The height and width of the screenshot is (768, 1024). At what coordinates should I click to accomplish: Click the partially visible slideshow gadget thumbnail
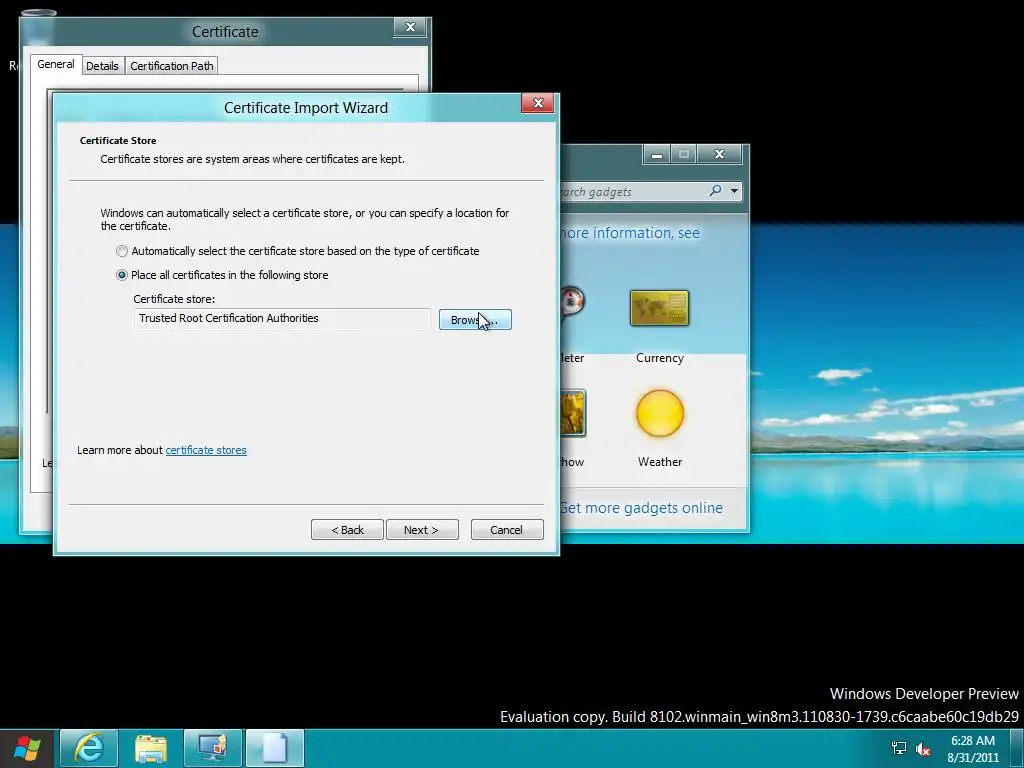tap(573, 413)
